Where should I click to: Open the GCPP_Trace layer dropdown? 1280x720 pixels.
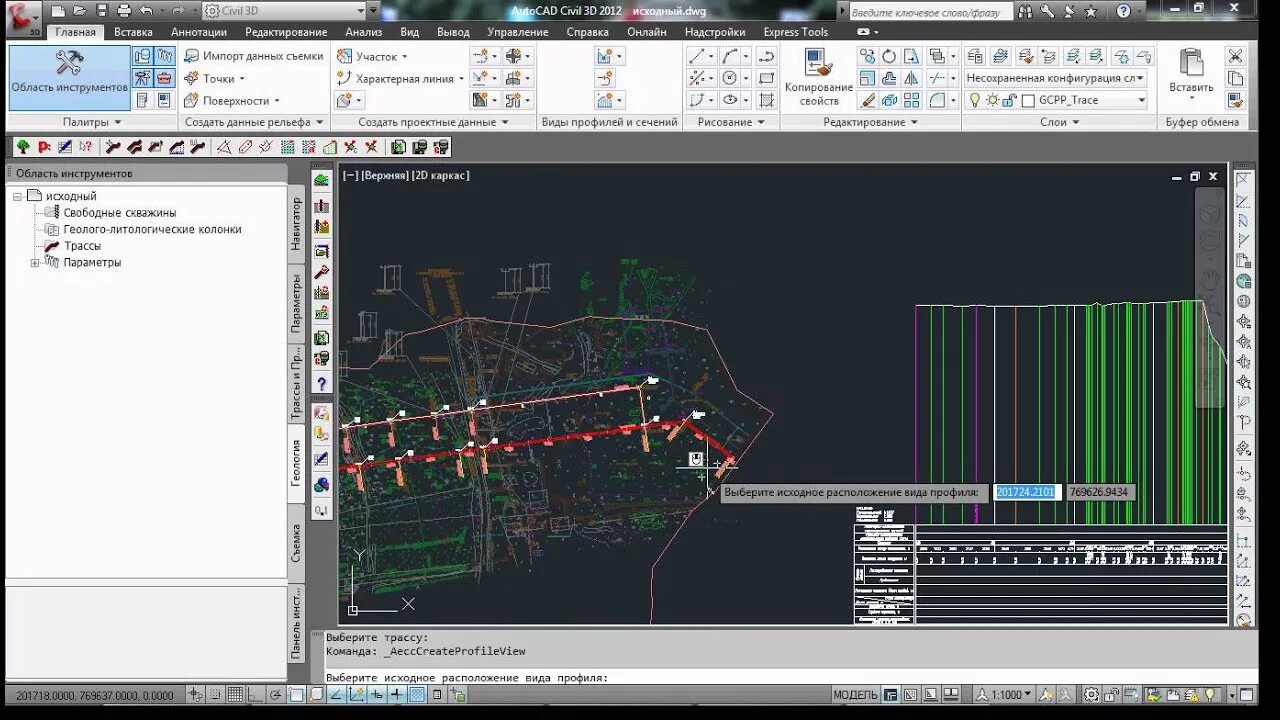coord(1141,100)
